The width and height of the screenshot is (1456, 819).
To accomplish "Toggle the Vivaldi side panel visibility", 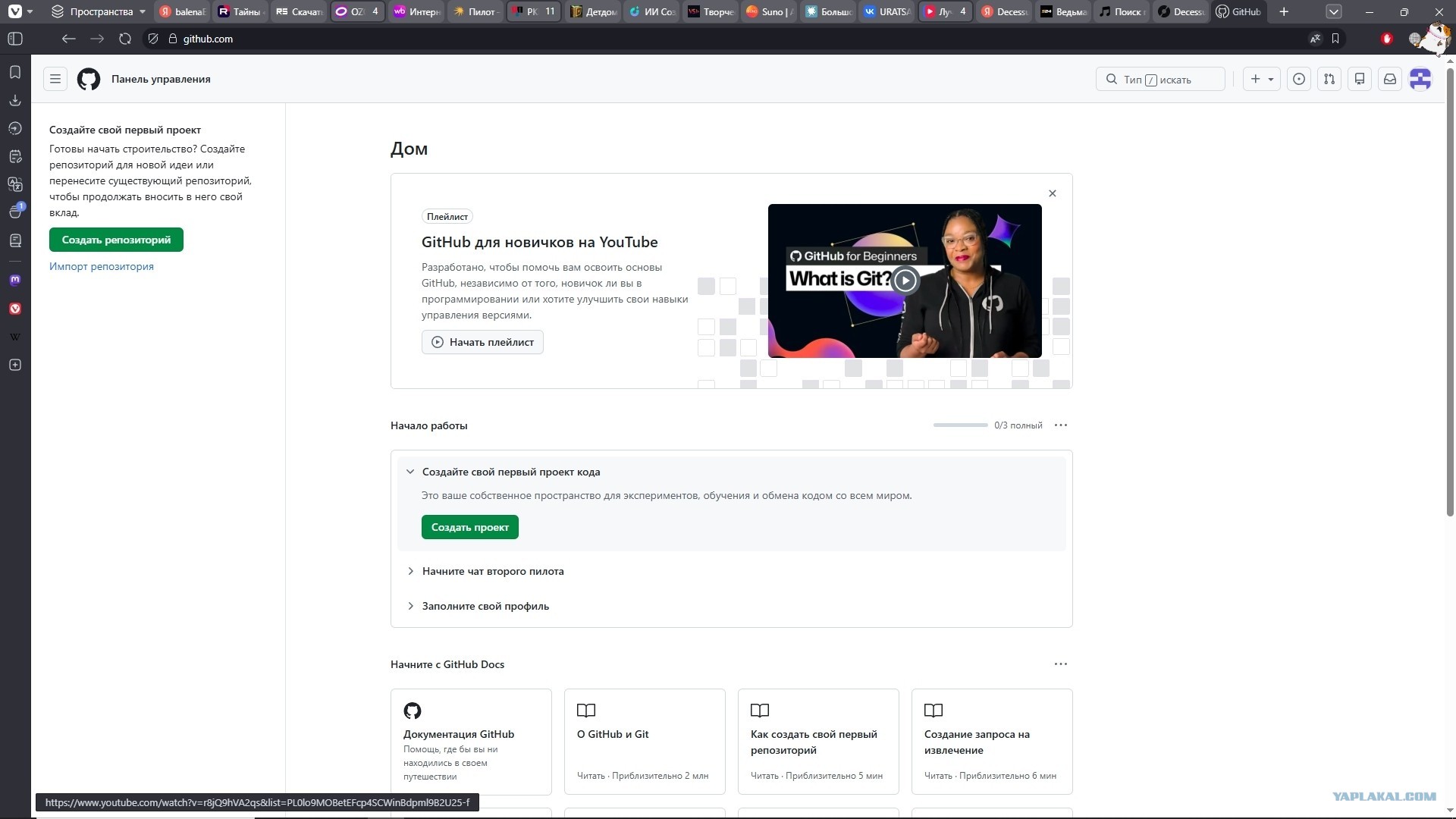I will 15,39.
